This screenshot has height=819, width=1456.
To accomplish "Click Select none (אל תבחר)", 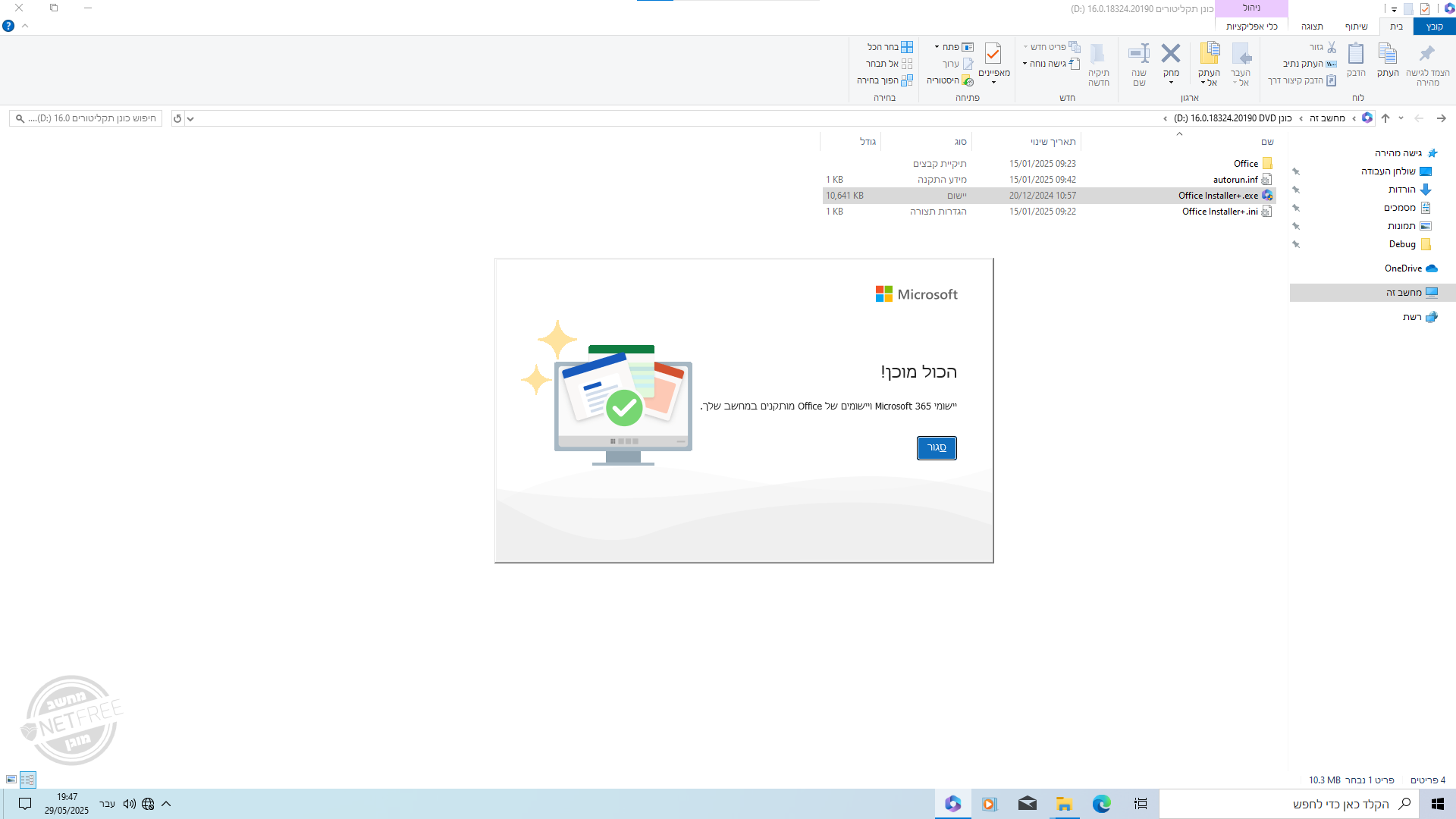I will pos(890,64).
